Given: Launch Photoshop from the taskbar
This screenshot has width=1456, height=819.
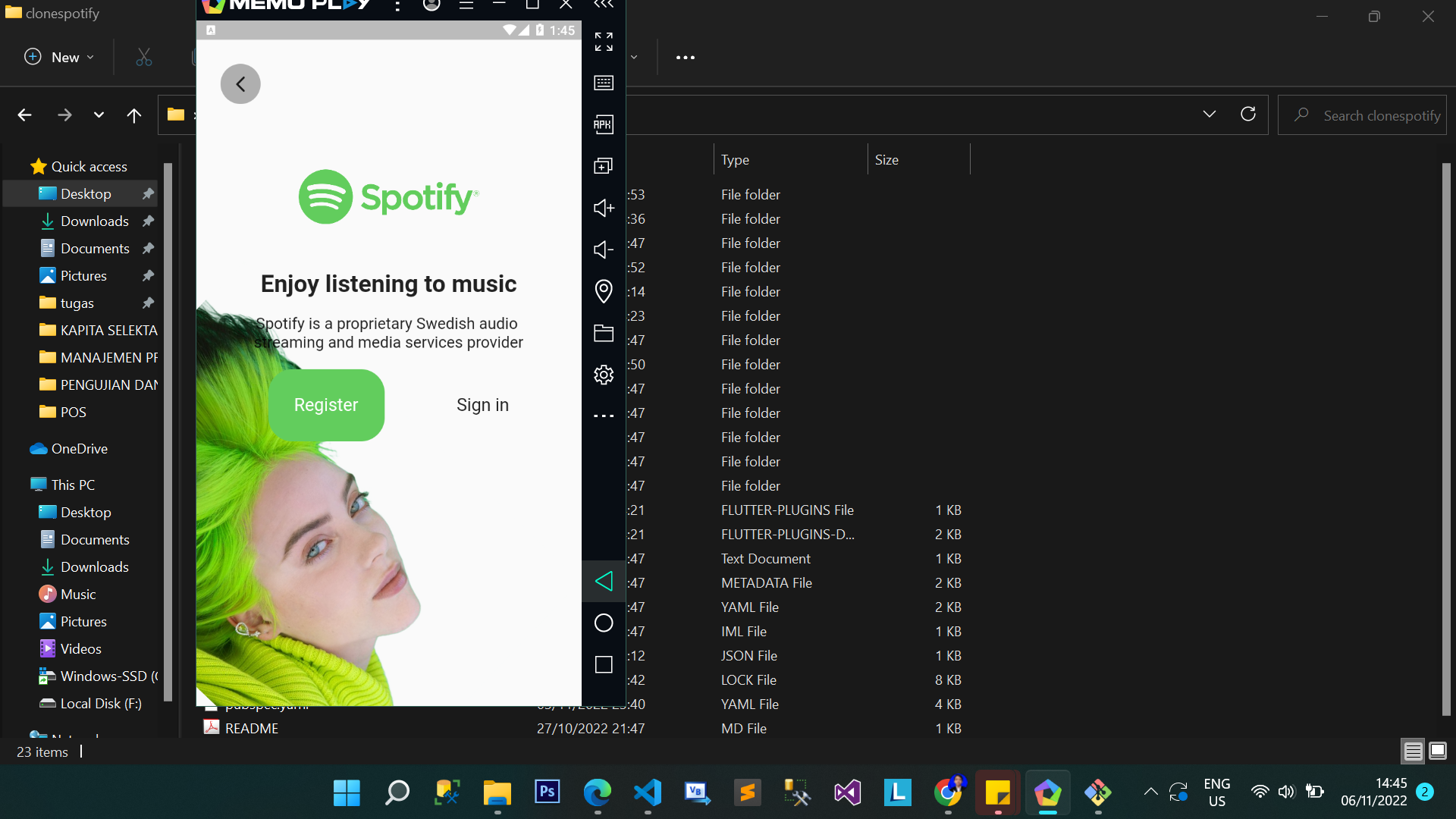Looking at the screenshot, I should click(x=547, y=792).
